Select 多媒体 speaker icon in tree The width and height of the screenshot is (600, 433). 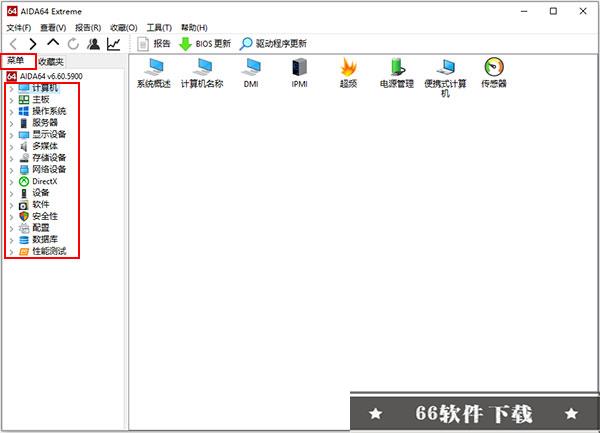[x=24, y=147]
